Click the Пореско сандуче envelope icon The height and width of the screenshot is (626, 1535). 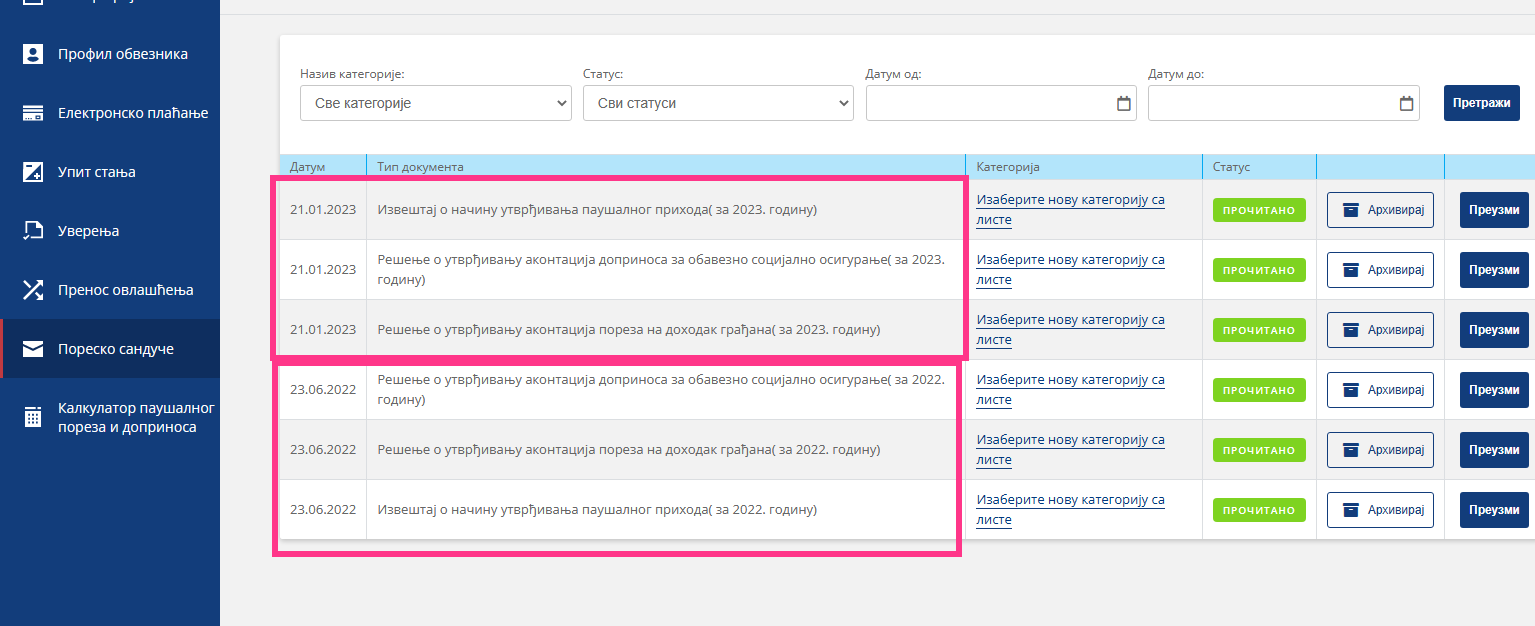33,349
